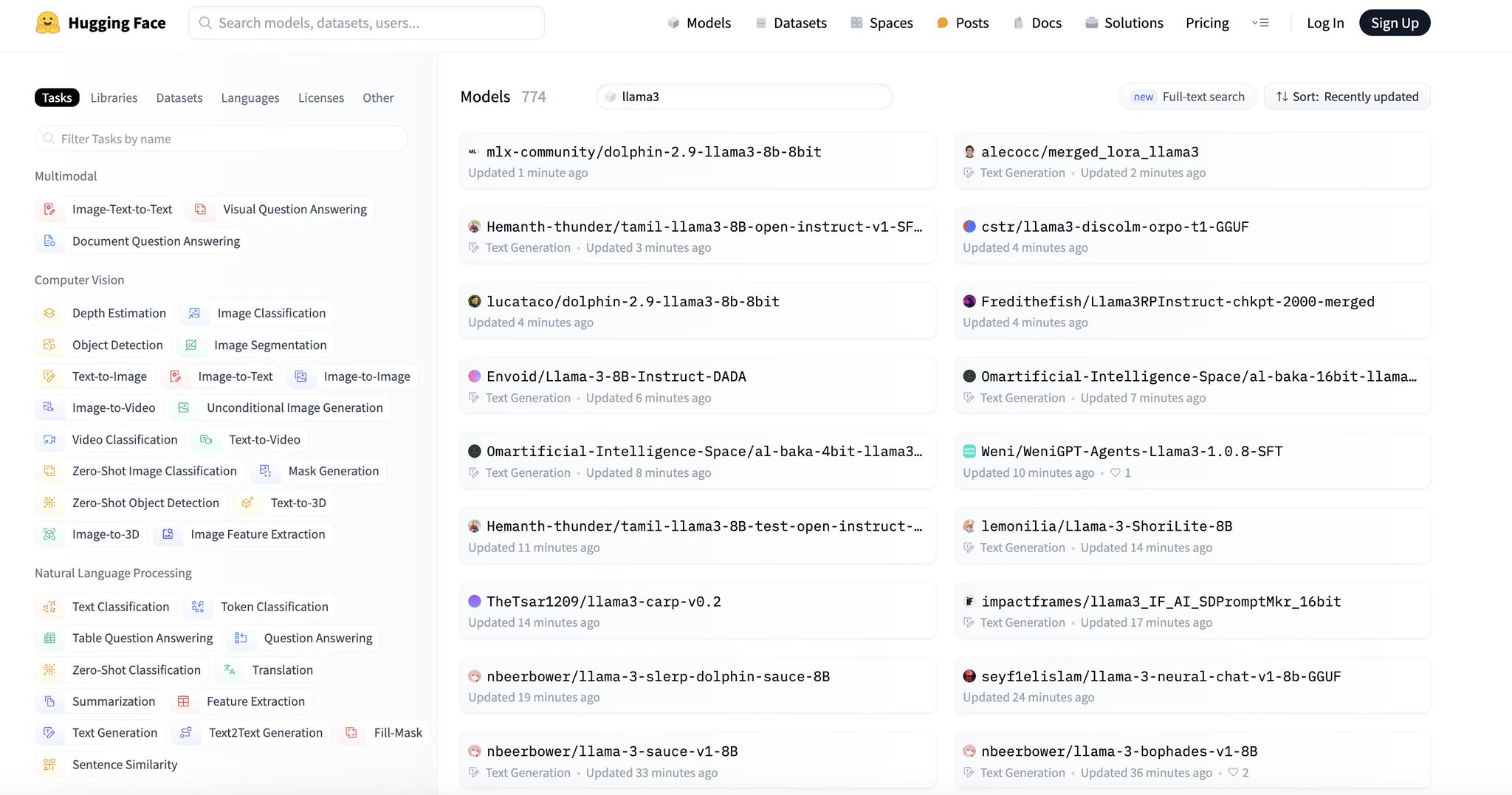The width and height of the screenshot is (1512, 795).
Task: Click the Feature Extraction task icon
Action: tap(184, 701)
